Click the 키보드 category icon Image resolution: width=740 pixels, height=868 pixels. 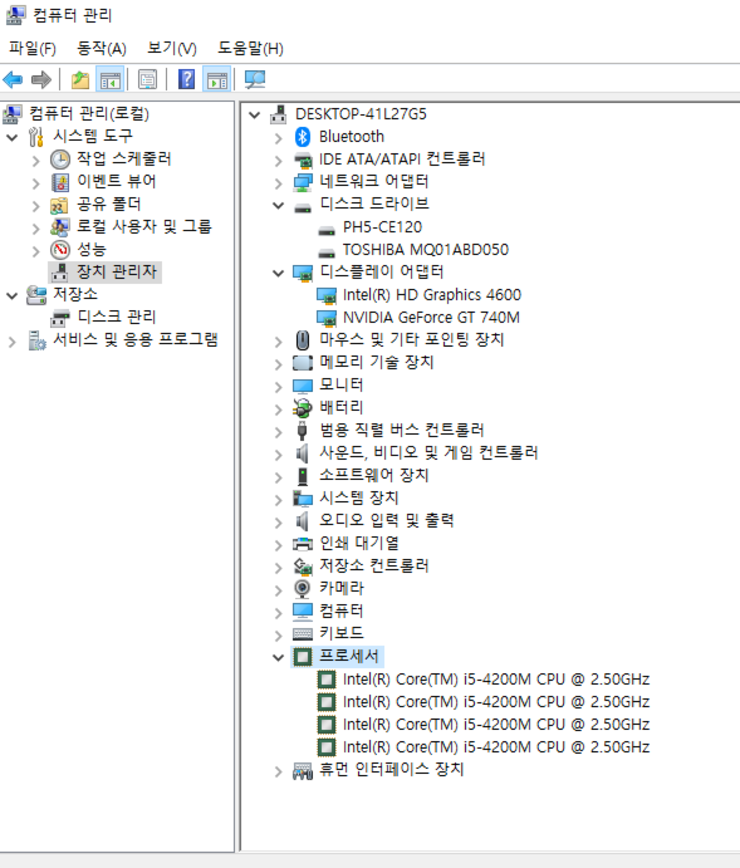tap(302, 634)
